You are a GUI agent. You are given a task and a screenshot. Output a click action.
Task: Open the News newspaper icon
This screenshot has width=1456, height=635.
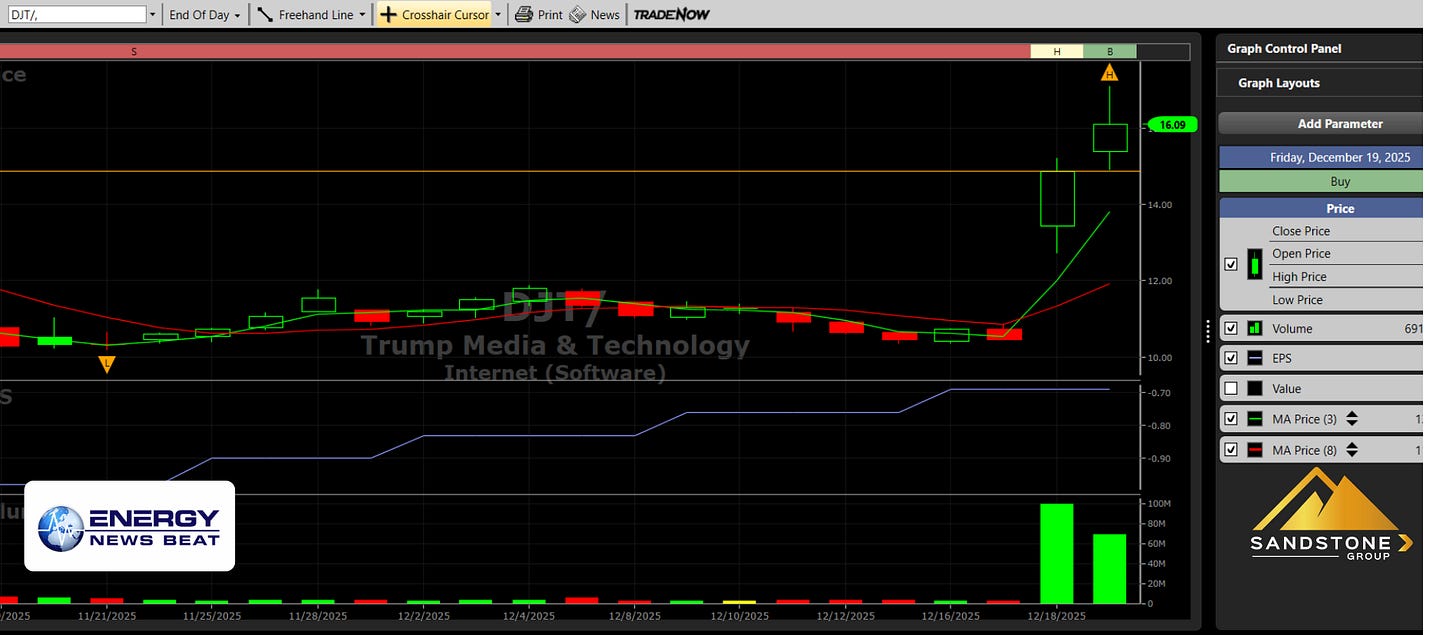point(578,15)
